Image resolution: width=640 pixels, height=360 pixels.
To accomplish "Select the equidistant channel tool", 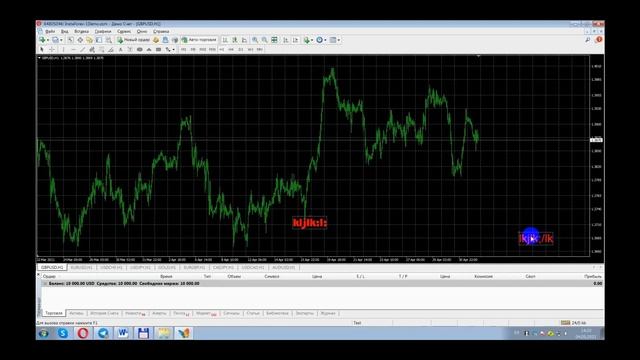I will 92,49.
